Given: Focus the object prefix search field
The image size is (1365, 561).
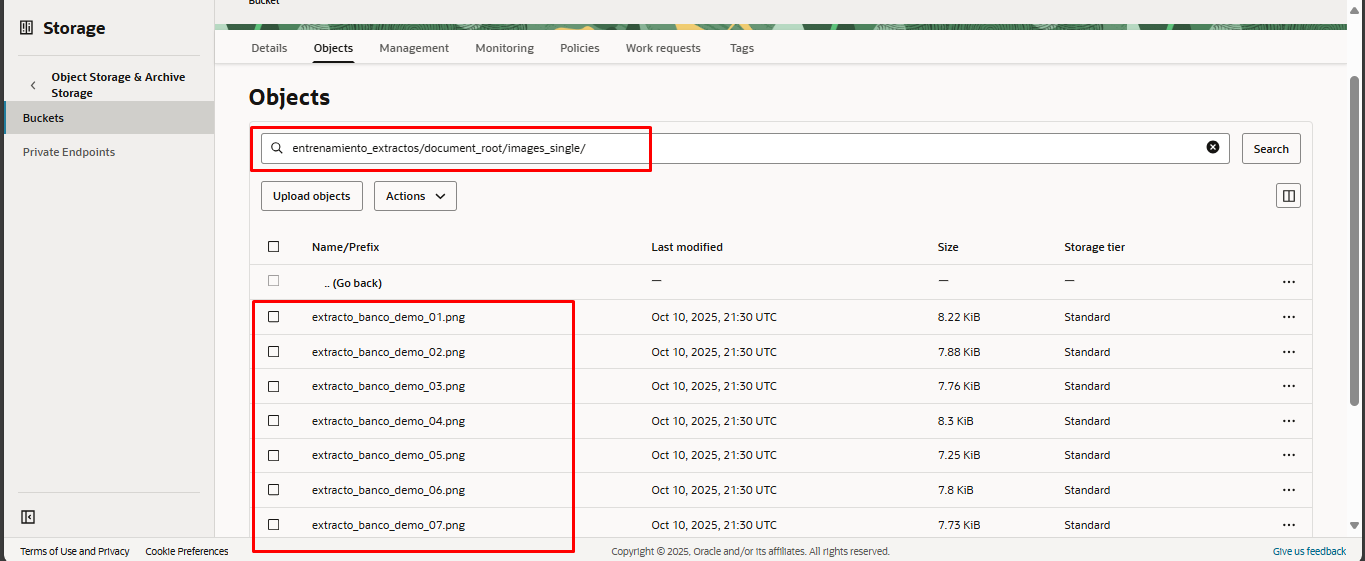Looking at the screenshot, I should click(745, 148).
